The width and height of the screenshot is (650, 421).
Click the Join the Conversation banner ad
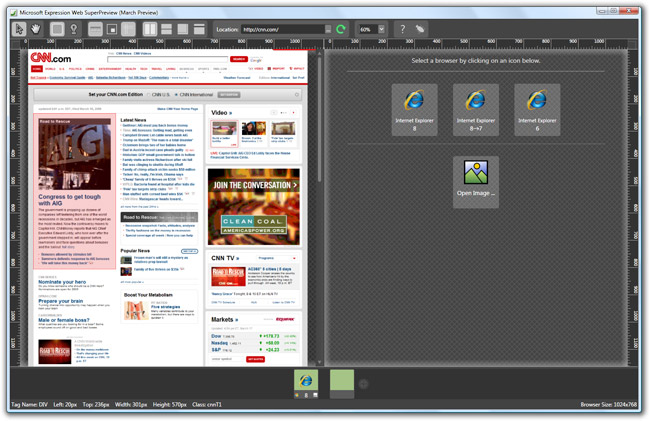254,207
